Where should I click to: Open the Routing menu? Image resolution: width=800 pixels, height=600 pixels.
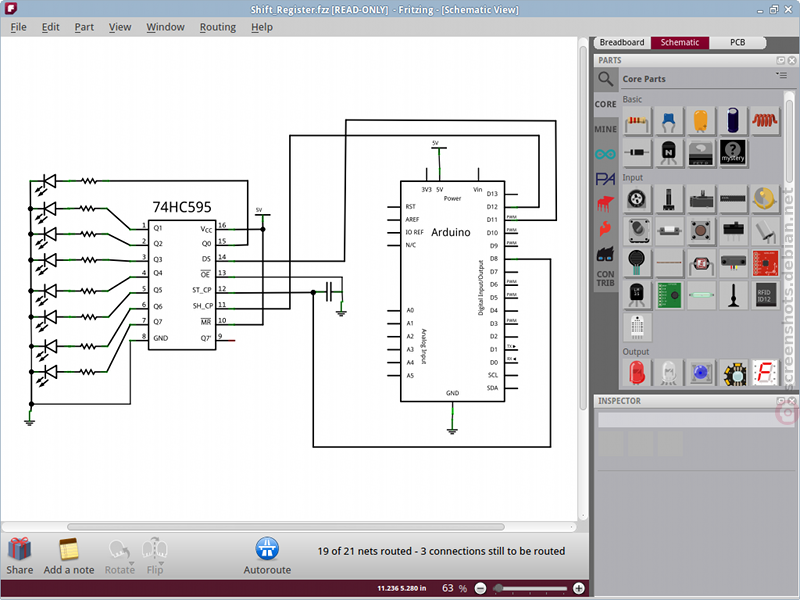(x=218, y=27)
